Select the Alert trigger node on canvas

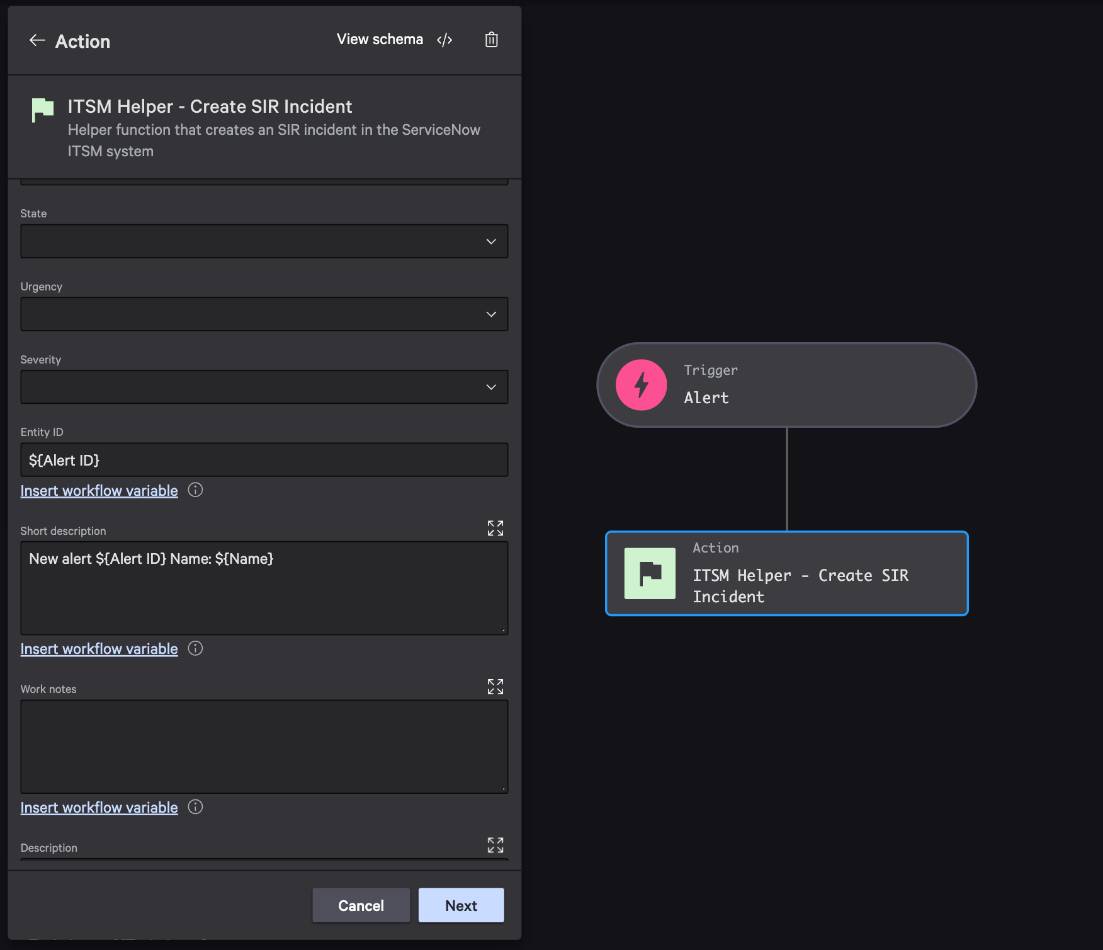pos(786,385)
